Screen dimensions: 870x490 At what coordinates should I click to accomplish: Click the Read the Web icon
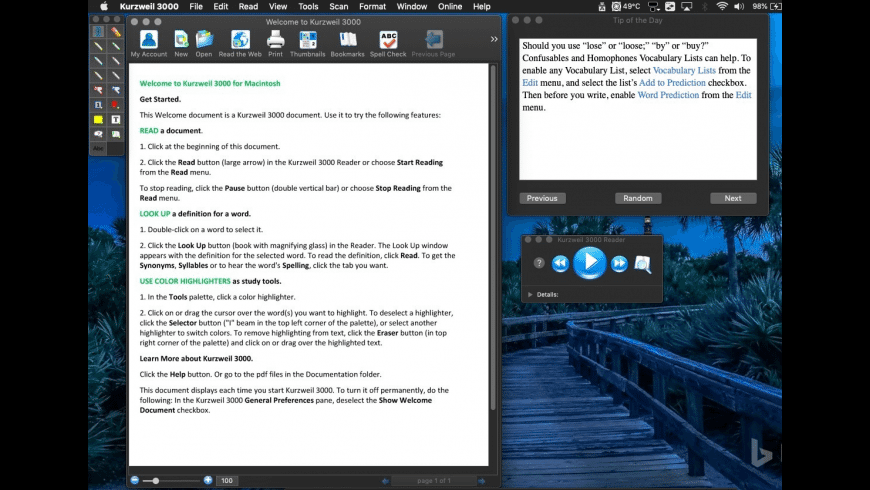coord(240,40)
